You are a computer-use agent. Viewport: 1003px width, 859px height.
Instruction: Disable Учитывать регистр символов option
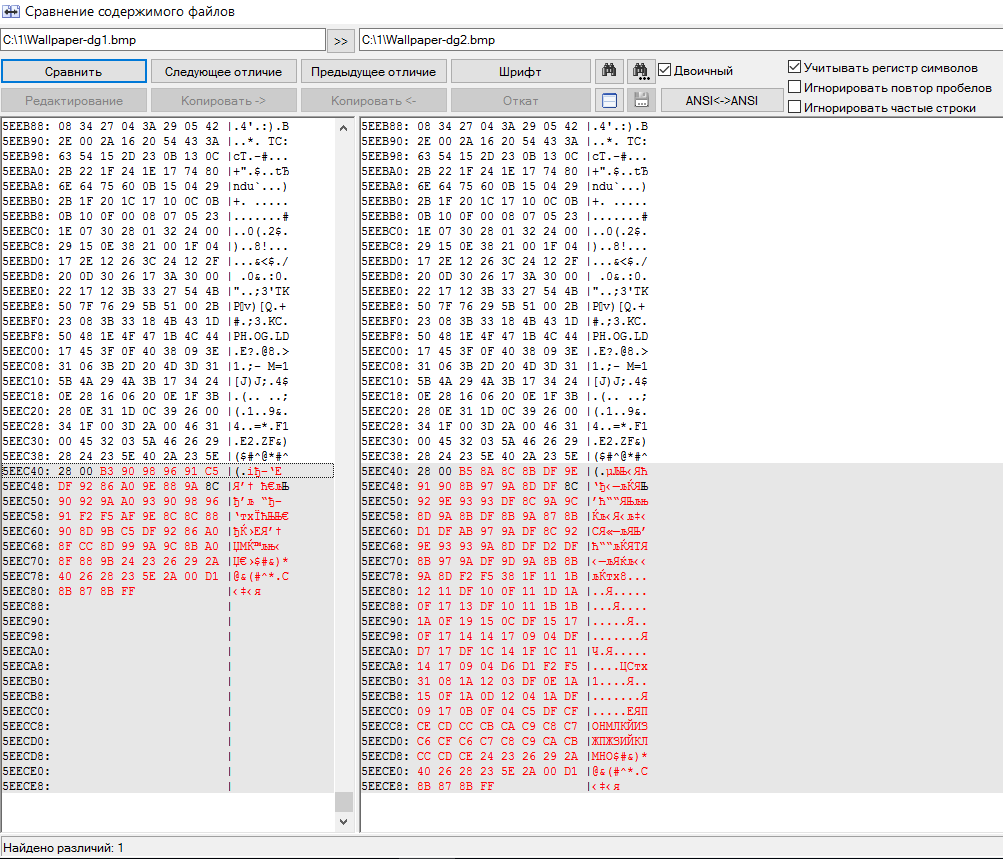[x=795, y=67]
